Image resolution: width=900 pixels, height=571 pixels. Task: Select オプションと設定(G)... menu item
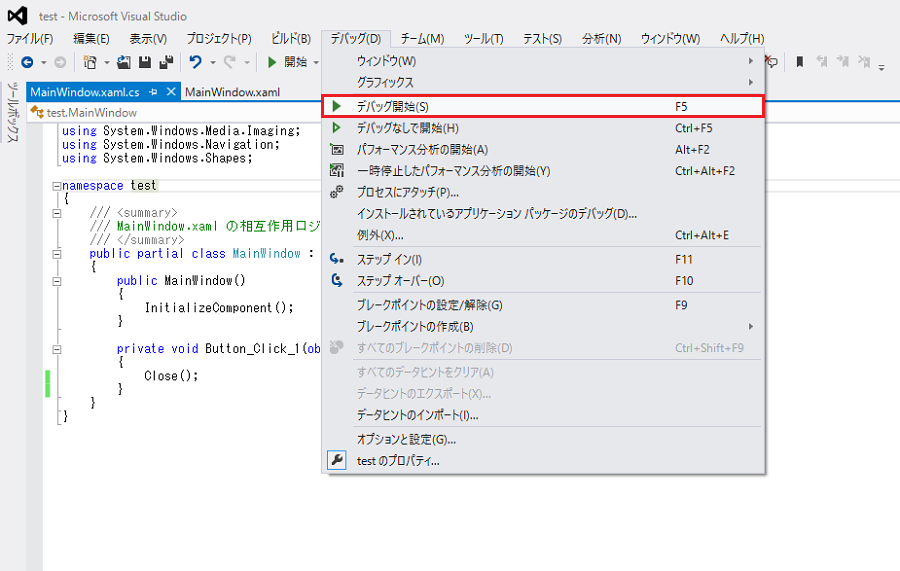[x=543, y=439]
